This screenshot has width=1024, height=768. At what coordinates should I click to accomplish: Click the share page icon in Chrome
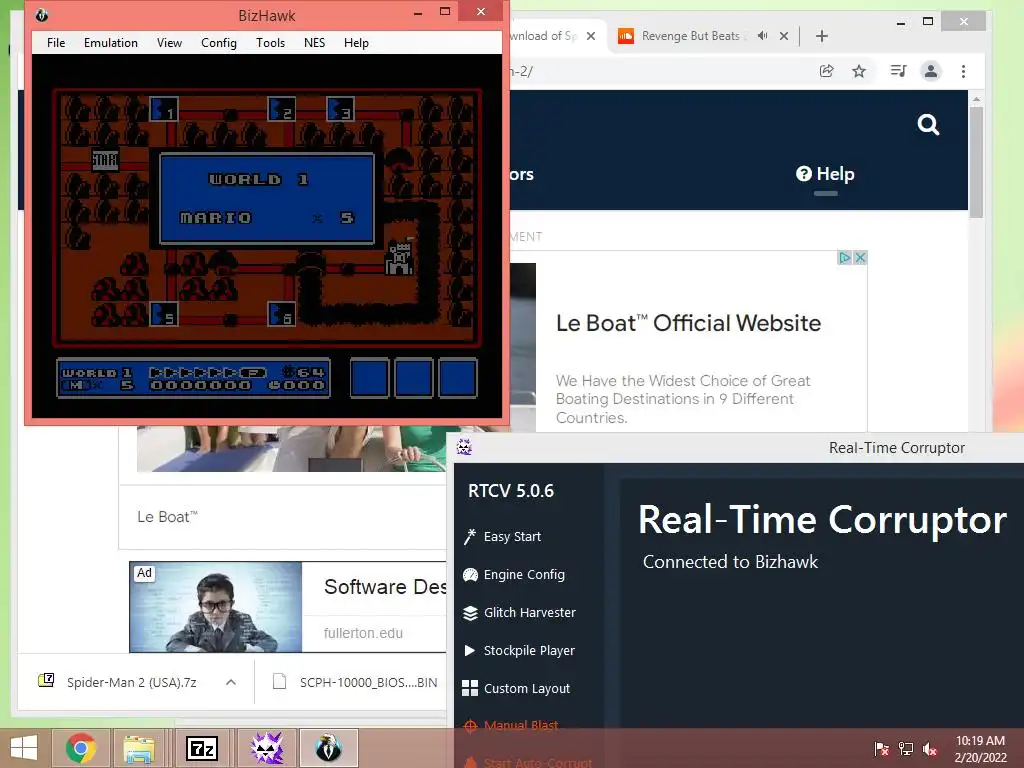pyautogui.click(x=827, y=71)
